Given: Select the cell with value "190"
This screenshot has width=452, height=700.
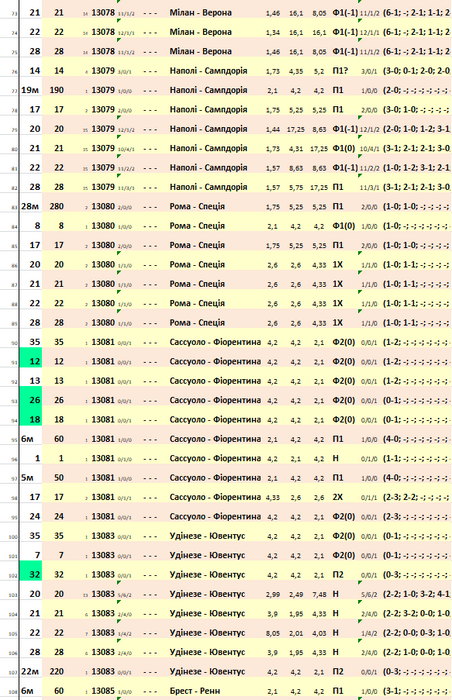Looking at the screenshot, I should click(56, 90).
